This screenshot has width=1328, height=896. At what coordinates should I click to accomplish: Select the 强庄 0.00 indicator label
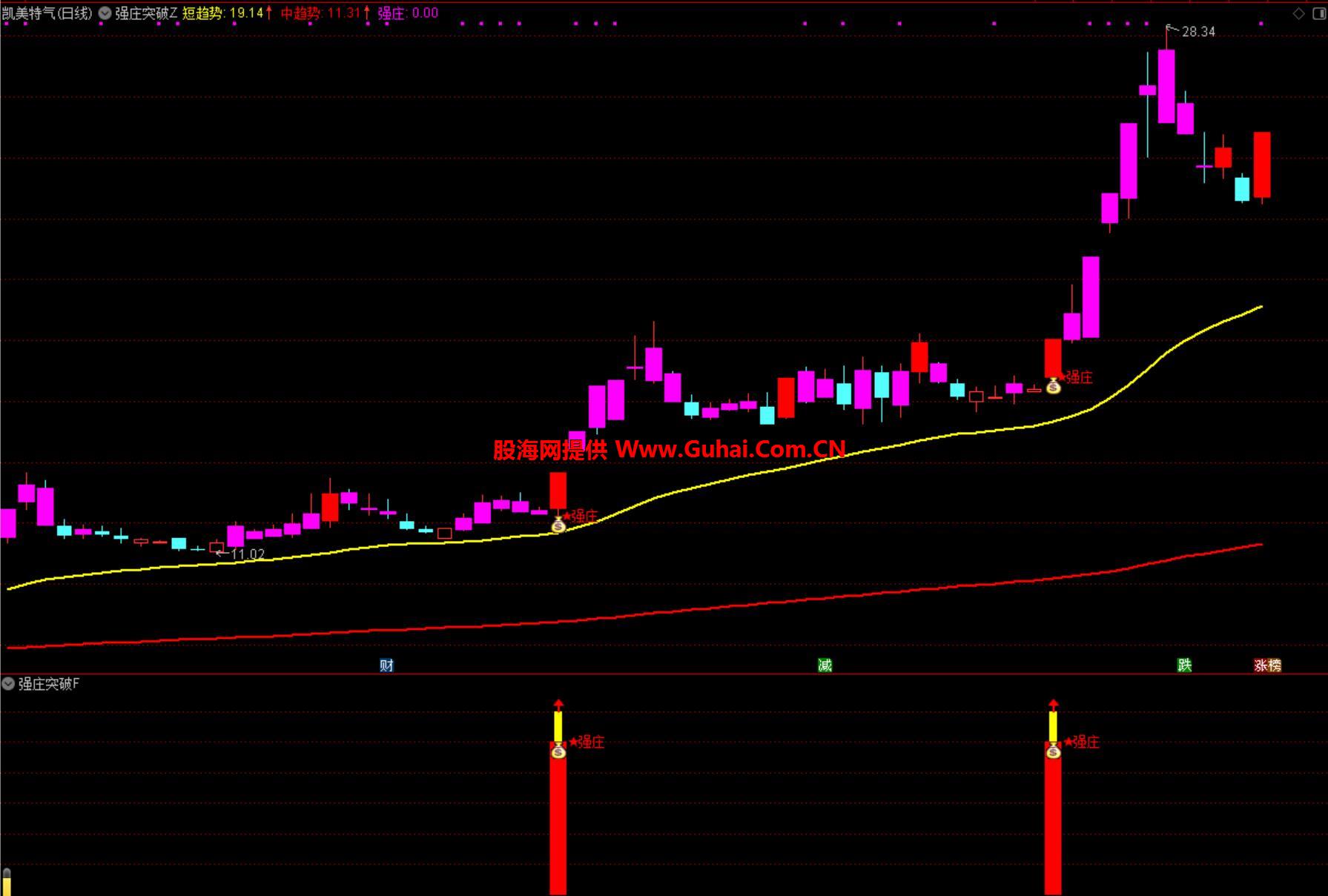click(408, 13)
